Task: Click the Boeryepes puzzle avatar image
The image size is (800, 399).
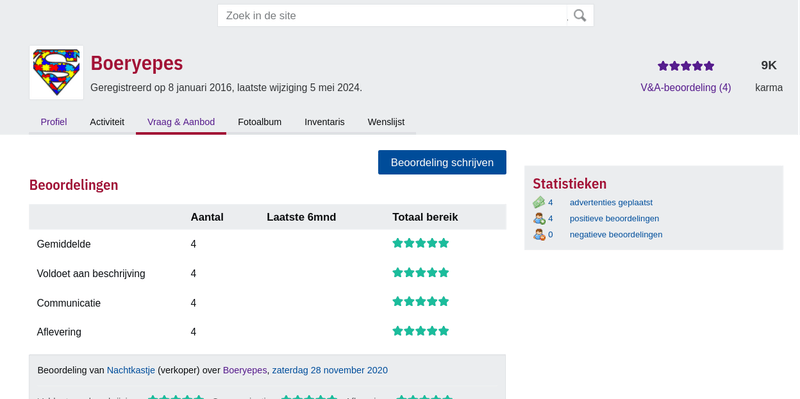Action: pyautogui.click(x=56, y=72)
